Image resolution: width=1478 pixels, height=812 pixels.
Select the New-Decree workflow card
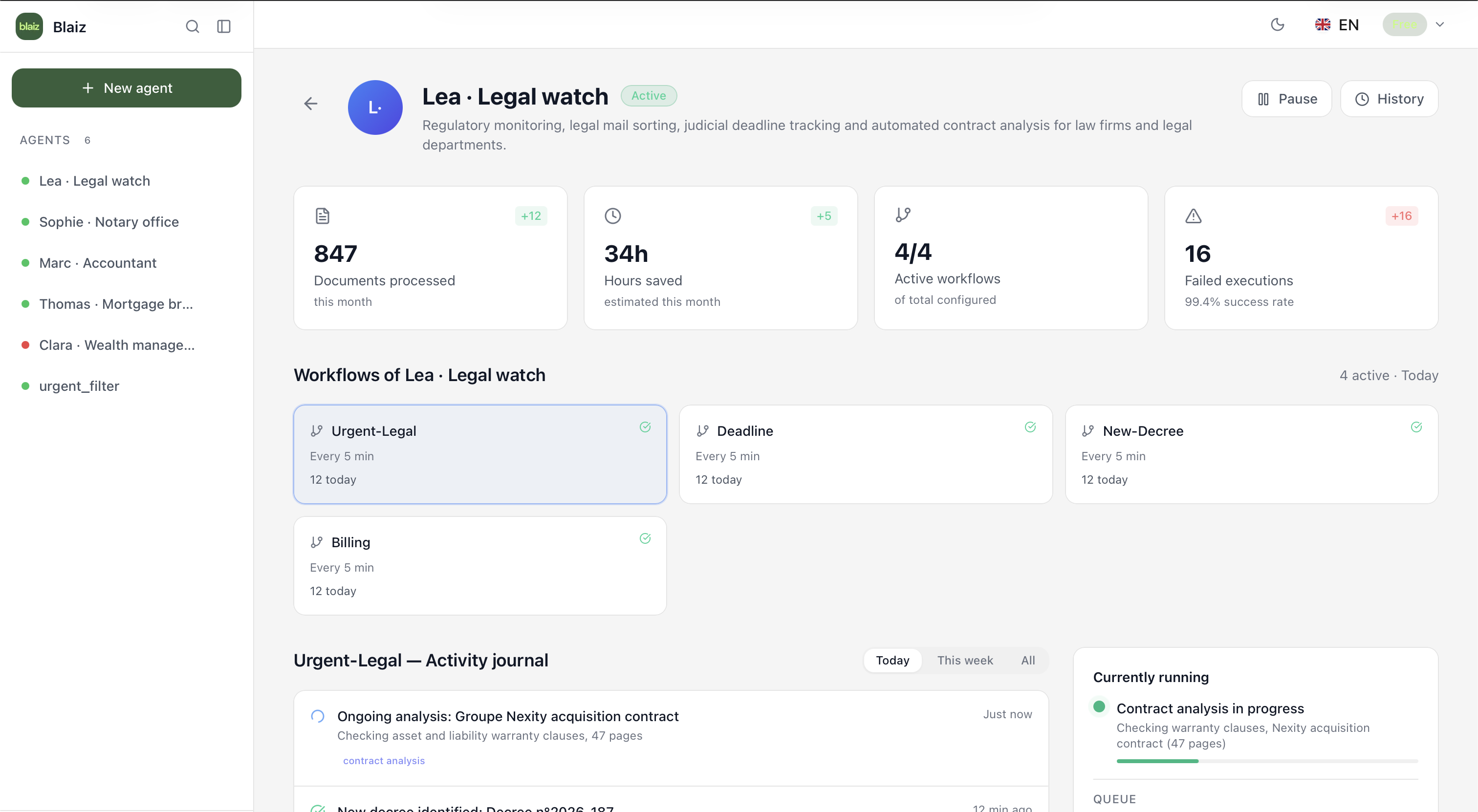click(x=1251, y=454)
